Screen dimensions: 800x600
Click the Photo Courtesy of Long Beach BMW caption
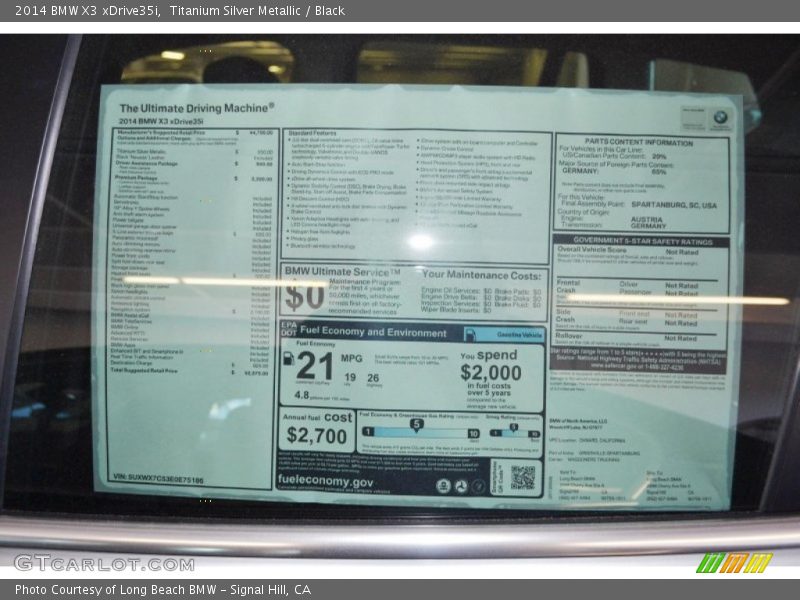coord(163,590)
